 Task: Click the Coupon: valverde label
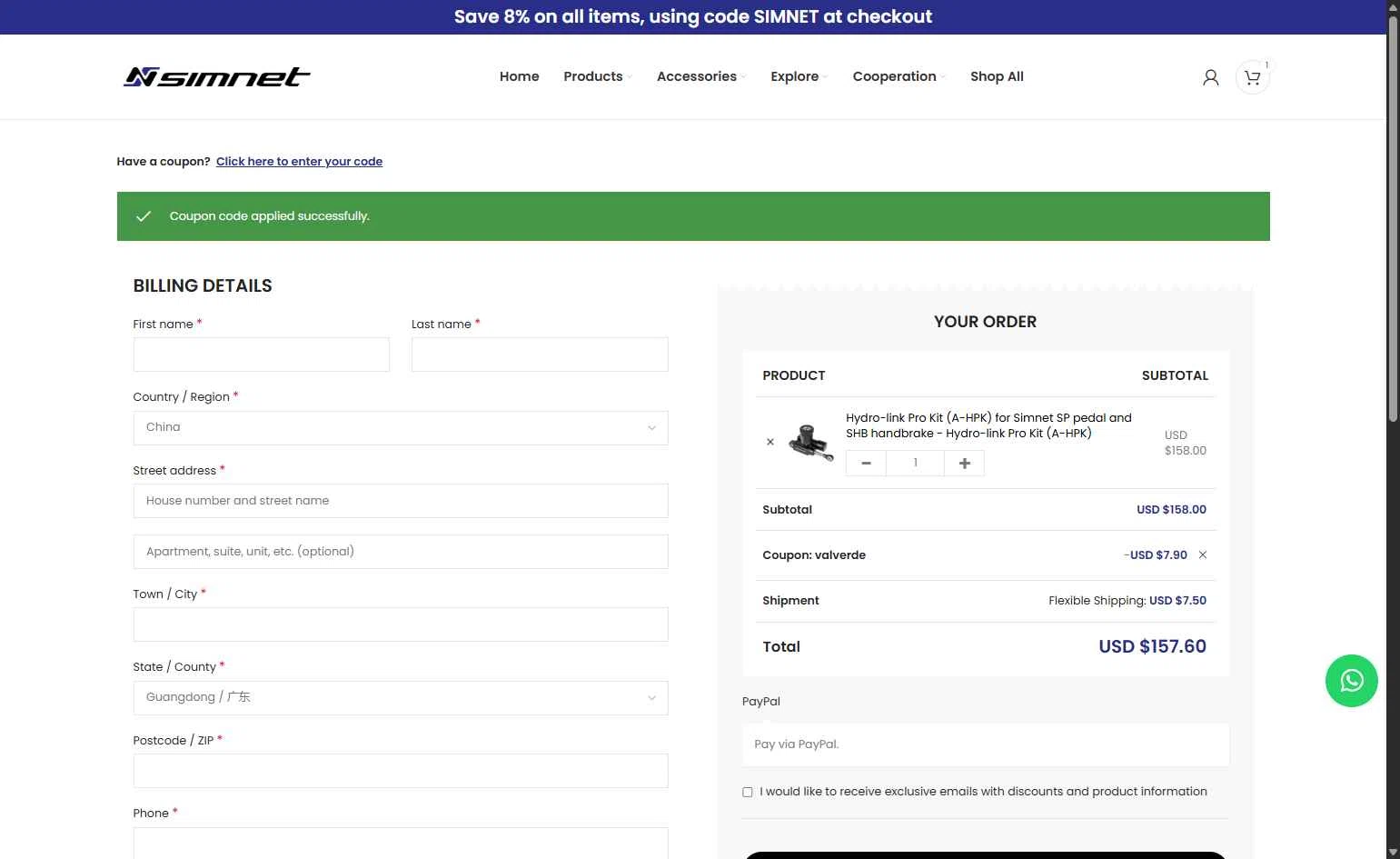[x=814, y=555]
